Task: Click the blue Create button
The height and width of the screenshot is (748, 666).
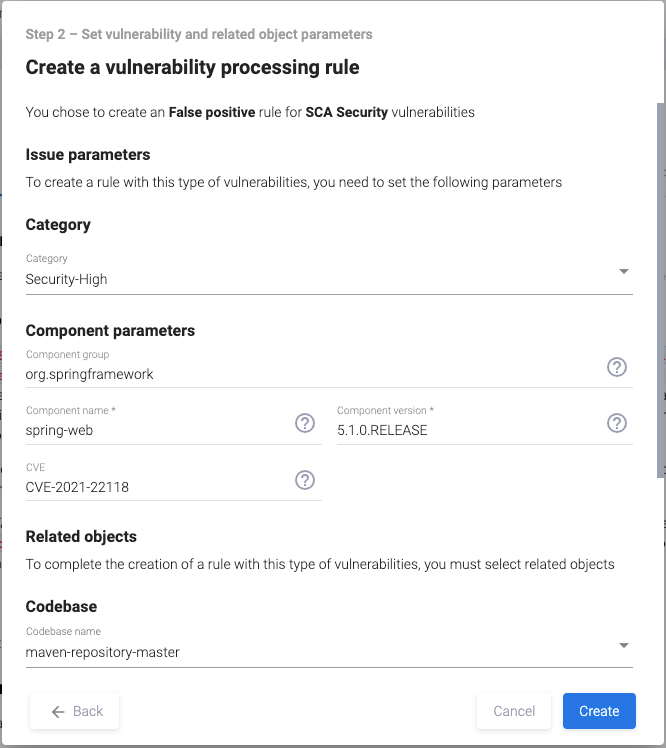Action: click(599, 711)
